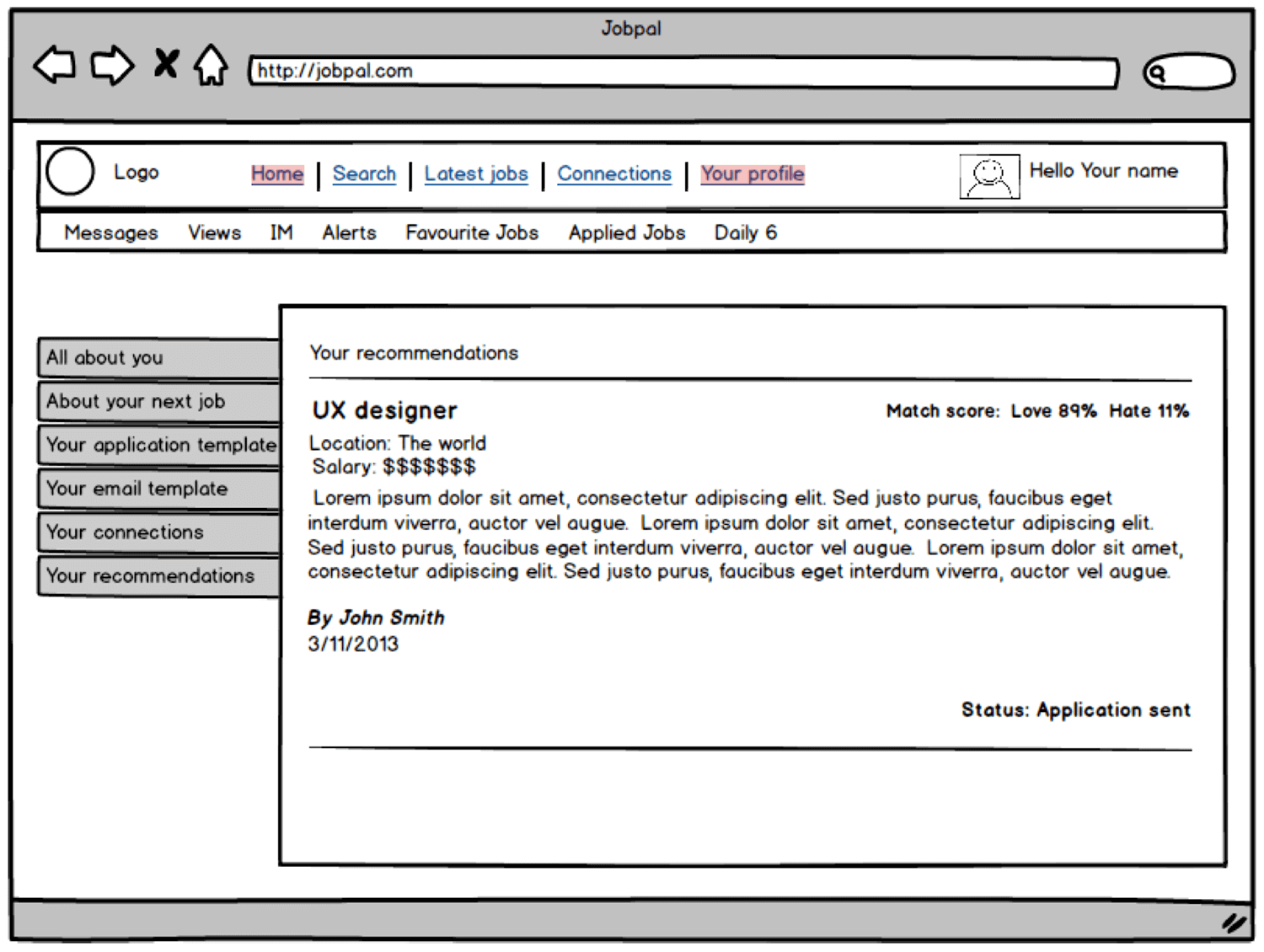Click the Jobpal window title
The image size is (1264, 952).
(631, 29)
